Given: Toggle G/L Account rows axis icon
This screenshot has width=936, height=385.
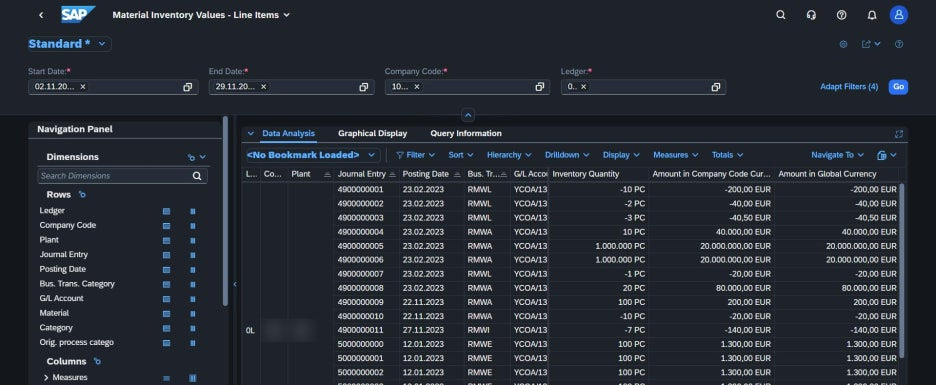Looking at the screenshot, I should click(167, 299).
